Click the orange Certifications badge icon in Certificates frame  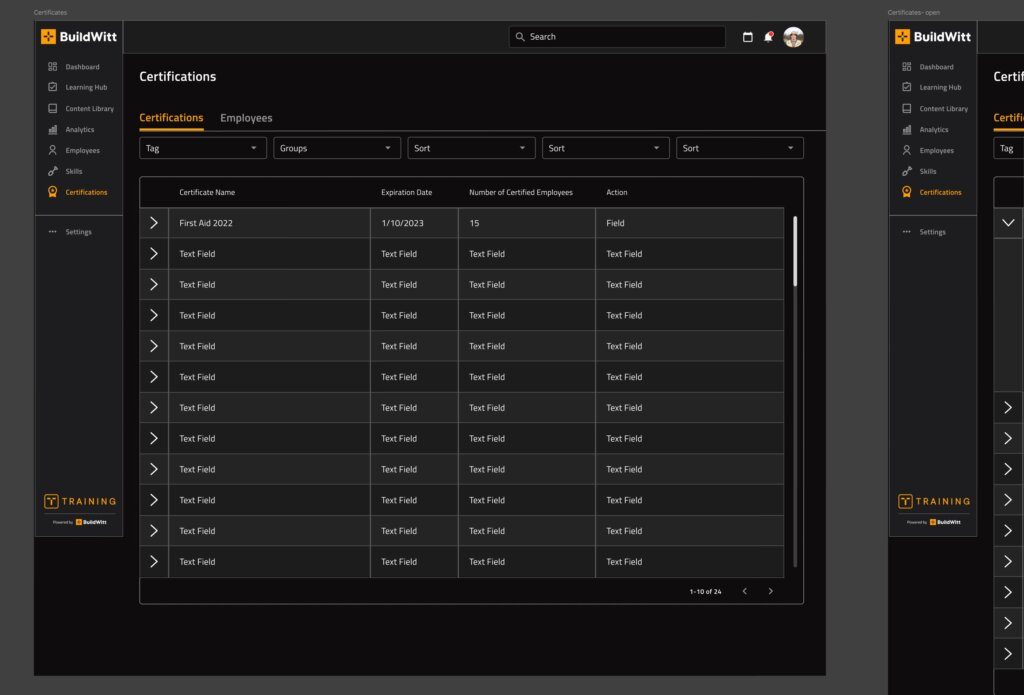coord(52,192)
